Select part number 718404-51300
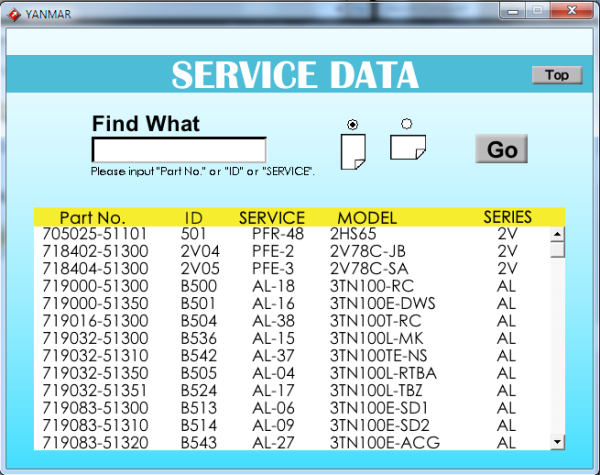Viewport: 600px width, 475px height. pyautogui.click(x=95, y=269)
